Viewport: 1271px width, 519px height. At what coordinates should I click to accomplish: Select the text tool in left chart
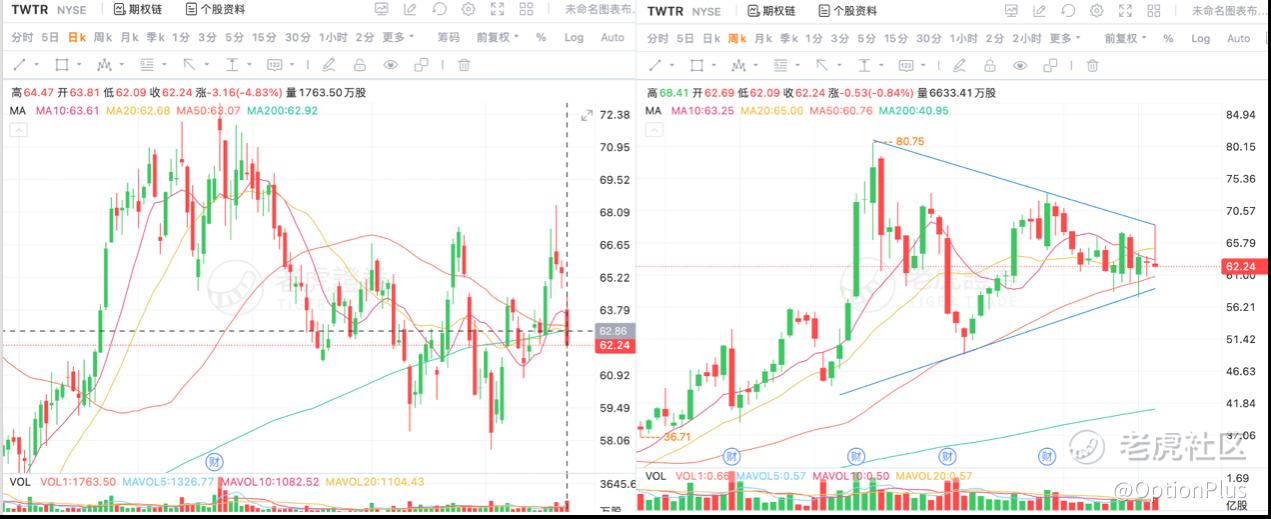232,65
